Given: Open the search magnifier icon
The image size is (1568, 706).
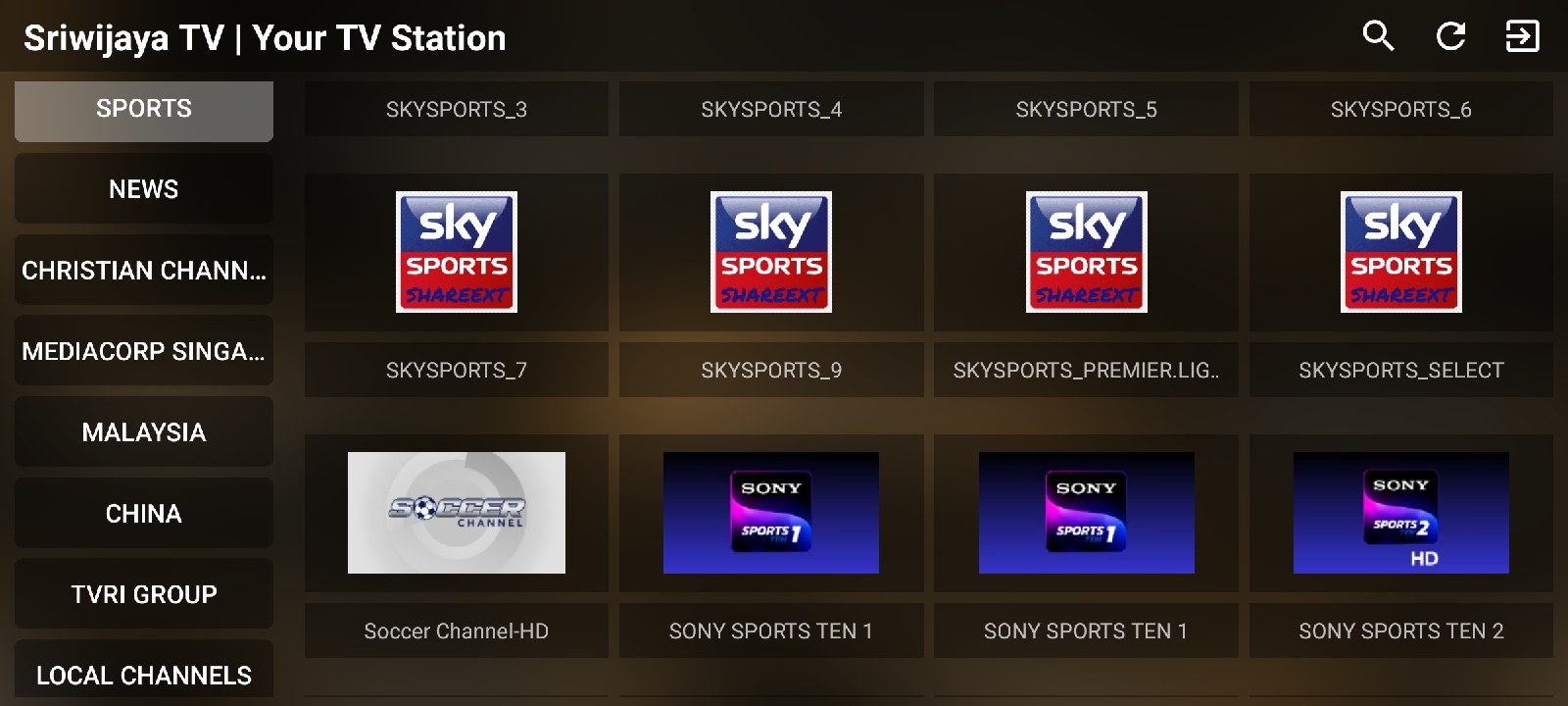Looking at the screenshot, I should point(1378,36).
